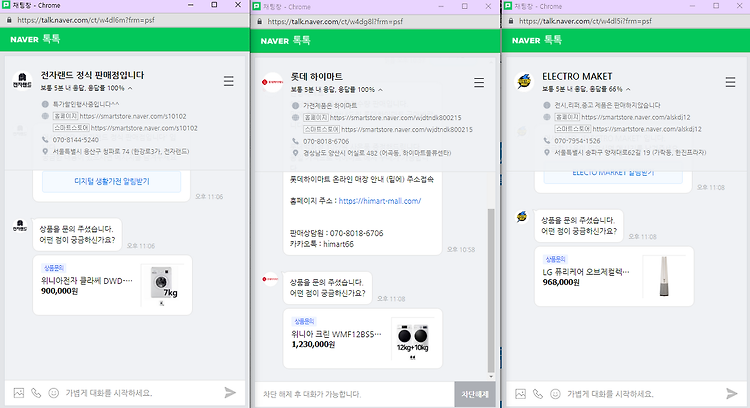
Task: Open emoji picker in 전자랜드 chat input bar
Action: (x=54, y=393)
